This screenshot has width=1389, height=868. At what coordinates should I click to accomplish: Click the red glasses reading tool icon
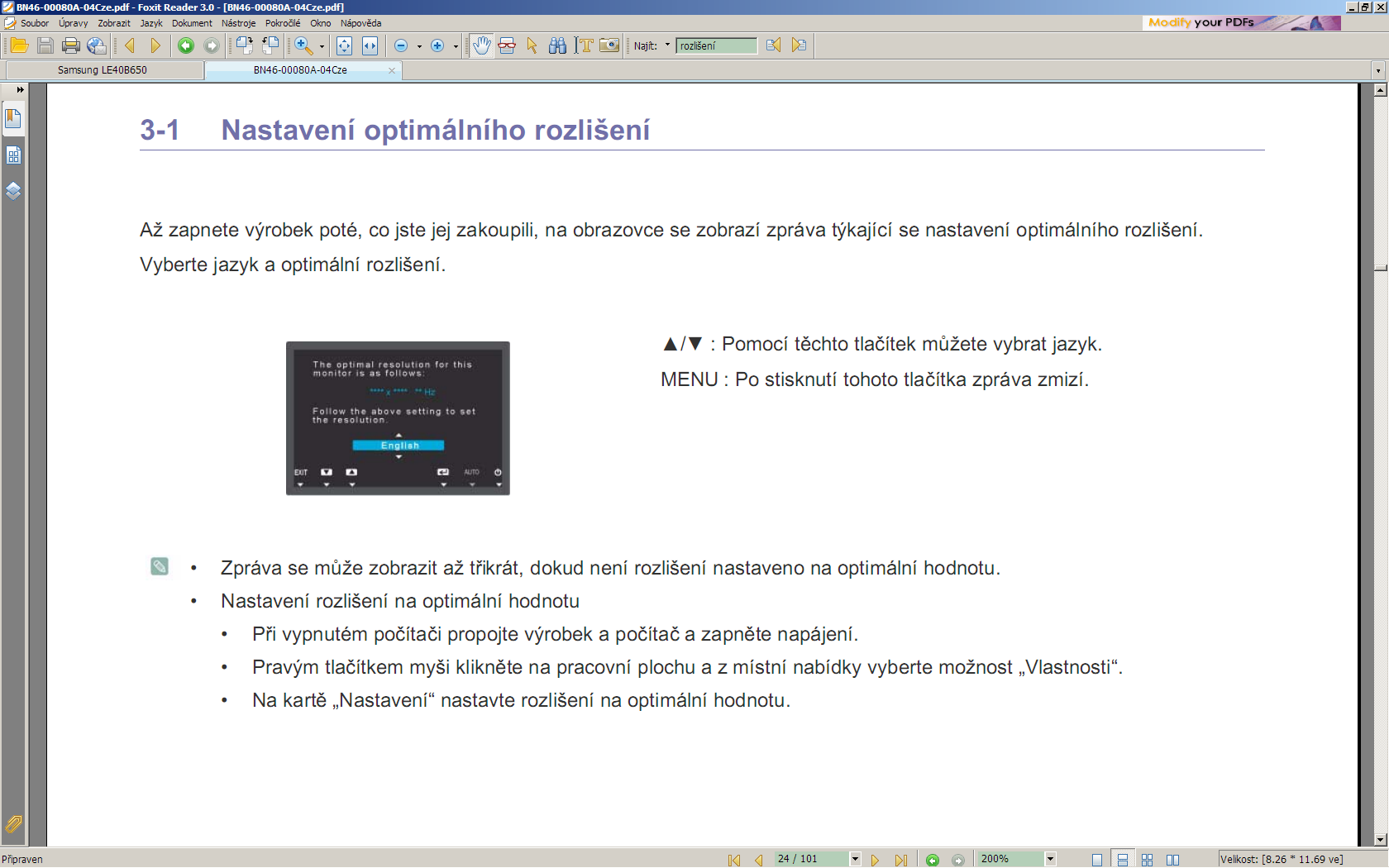click(507, 45)
